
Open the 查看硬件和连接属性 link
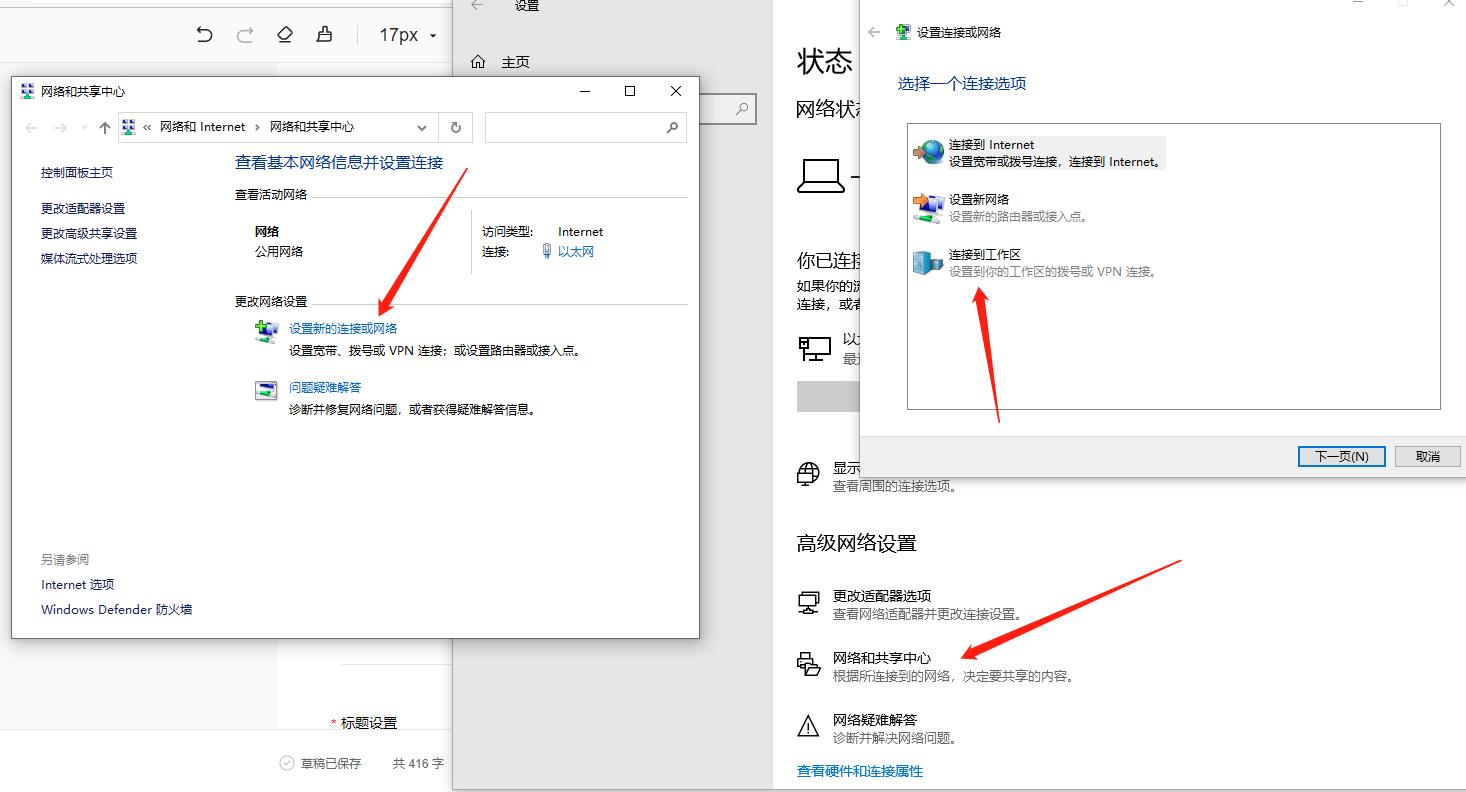pyautogui.click(x=859, y=771)
